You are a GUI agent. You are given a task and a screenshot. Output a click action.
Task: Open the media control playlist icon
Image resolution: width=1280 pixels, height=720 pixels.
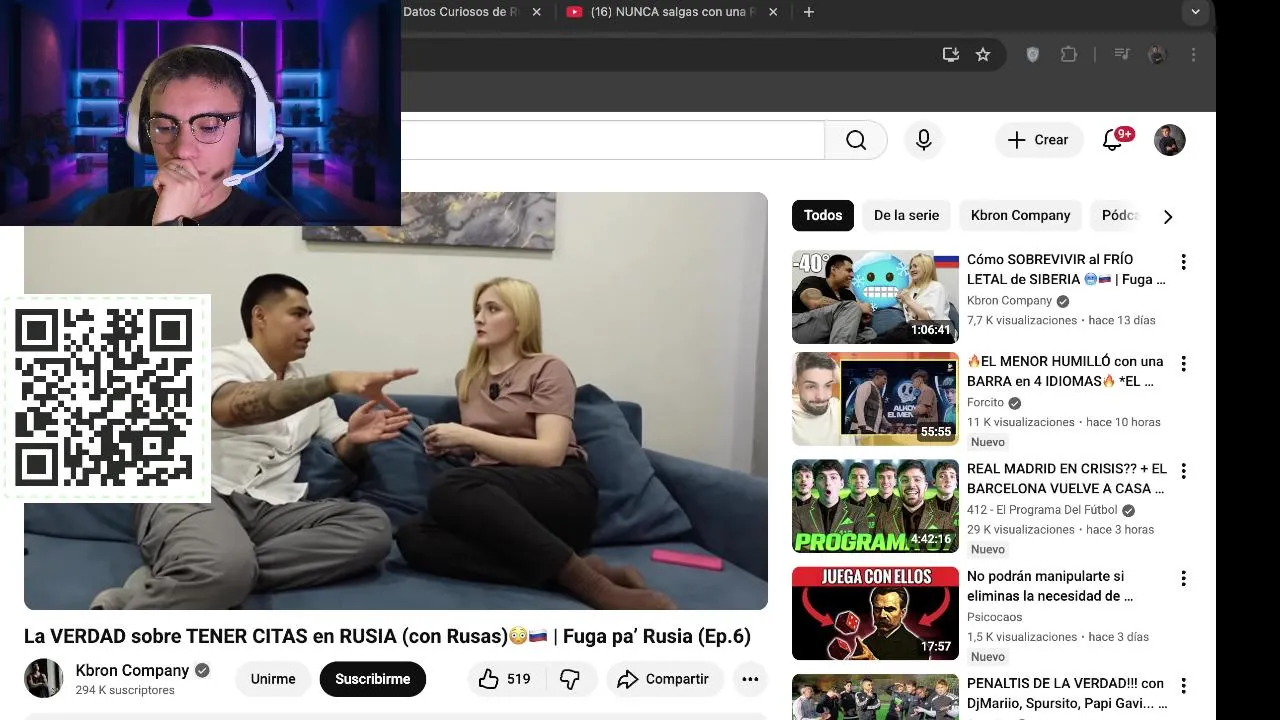[1122, 55]
